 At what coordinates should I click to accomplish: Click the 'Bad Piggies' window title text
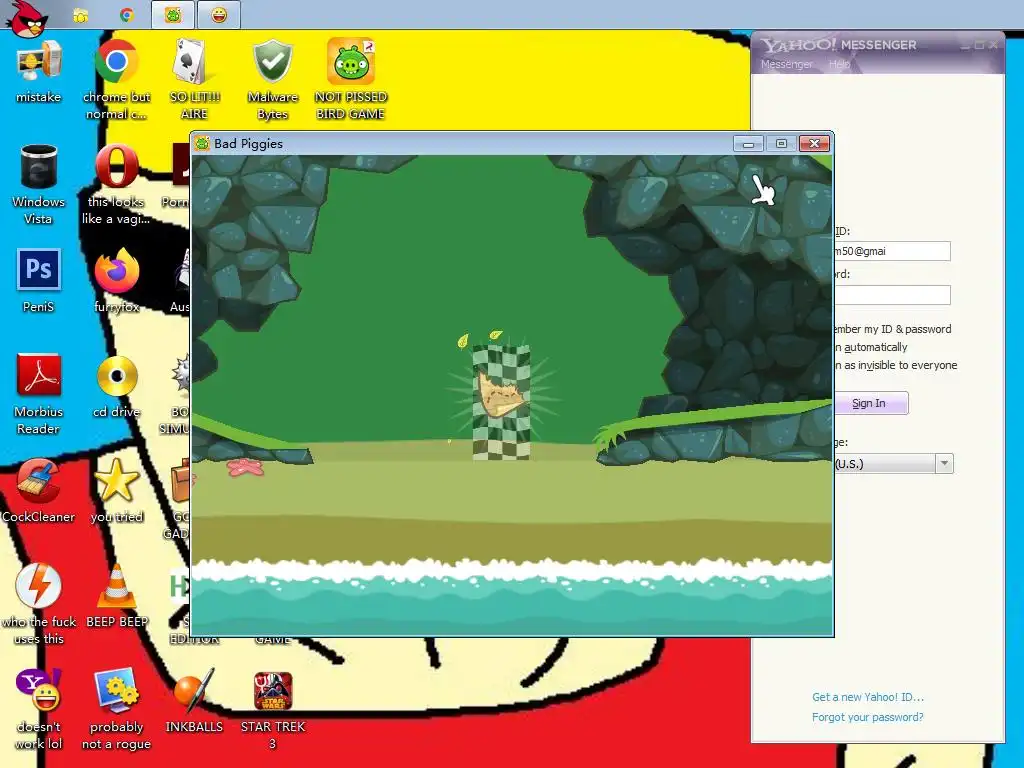coord(248,144)
